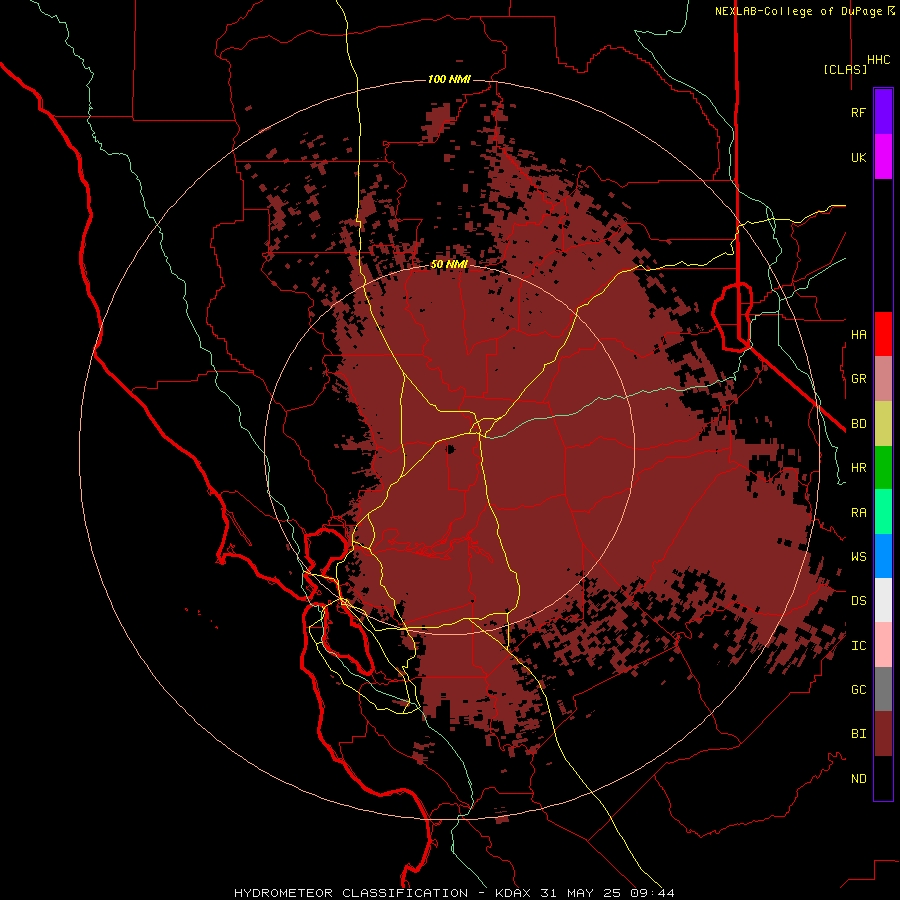Click the WS legend label

tap(858, 556)
